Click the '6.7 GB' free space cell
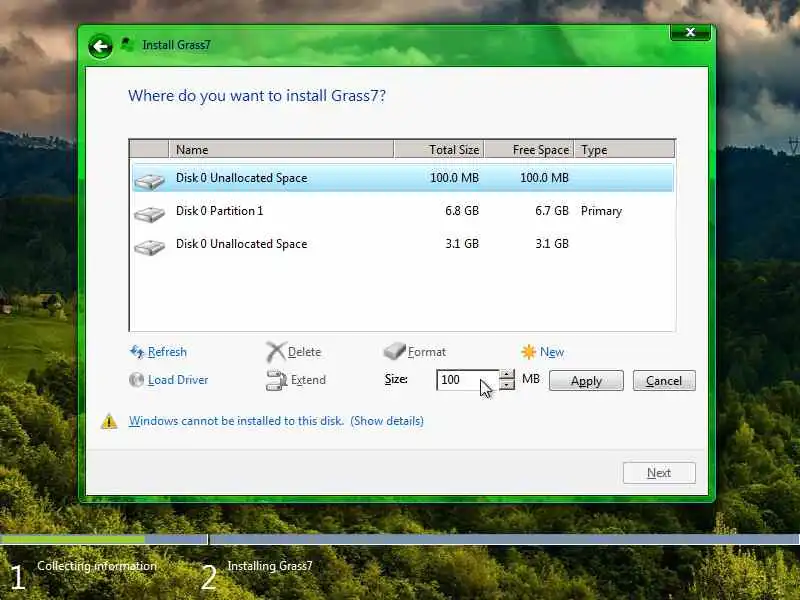This screenshot has width=800, height=600. point(552,211)
